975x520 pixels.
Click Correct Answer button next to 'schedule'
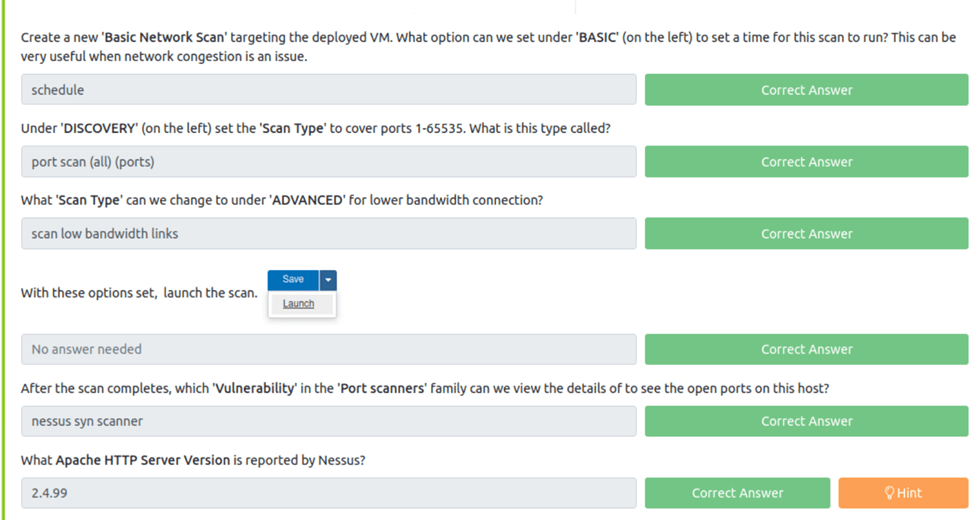pos(806,90)
